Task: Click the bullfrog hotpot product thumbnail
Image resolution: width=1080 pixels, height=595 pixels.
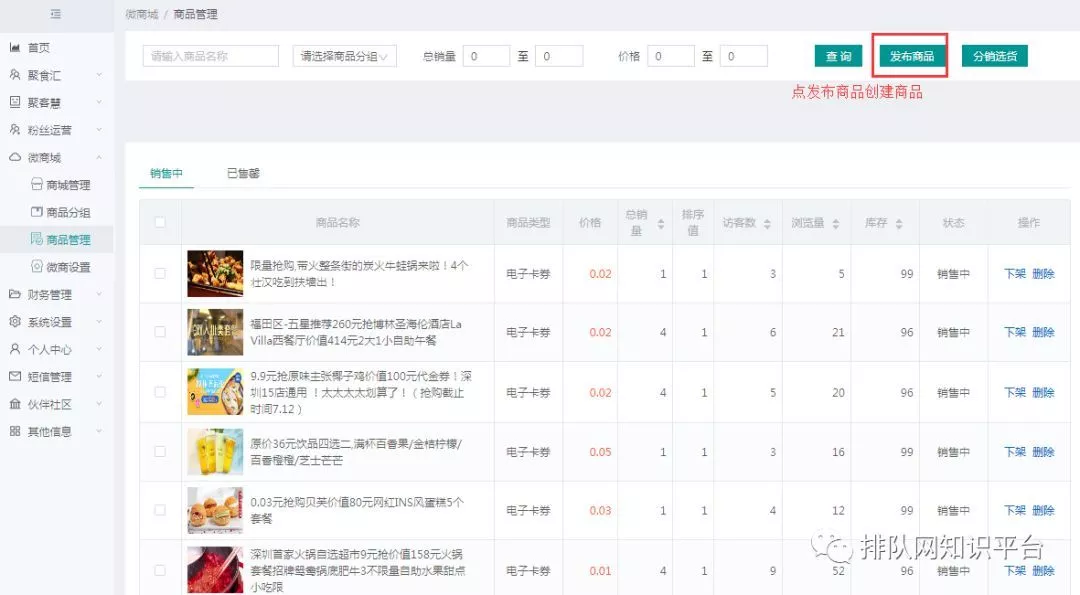Action: (x=215, y=274)
